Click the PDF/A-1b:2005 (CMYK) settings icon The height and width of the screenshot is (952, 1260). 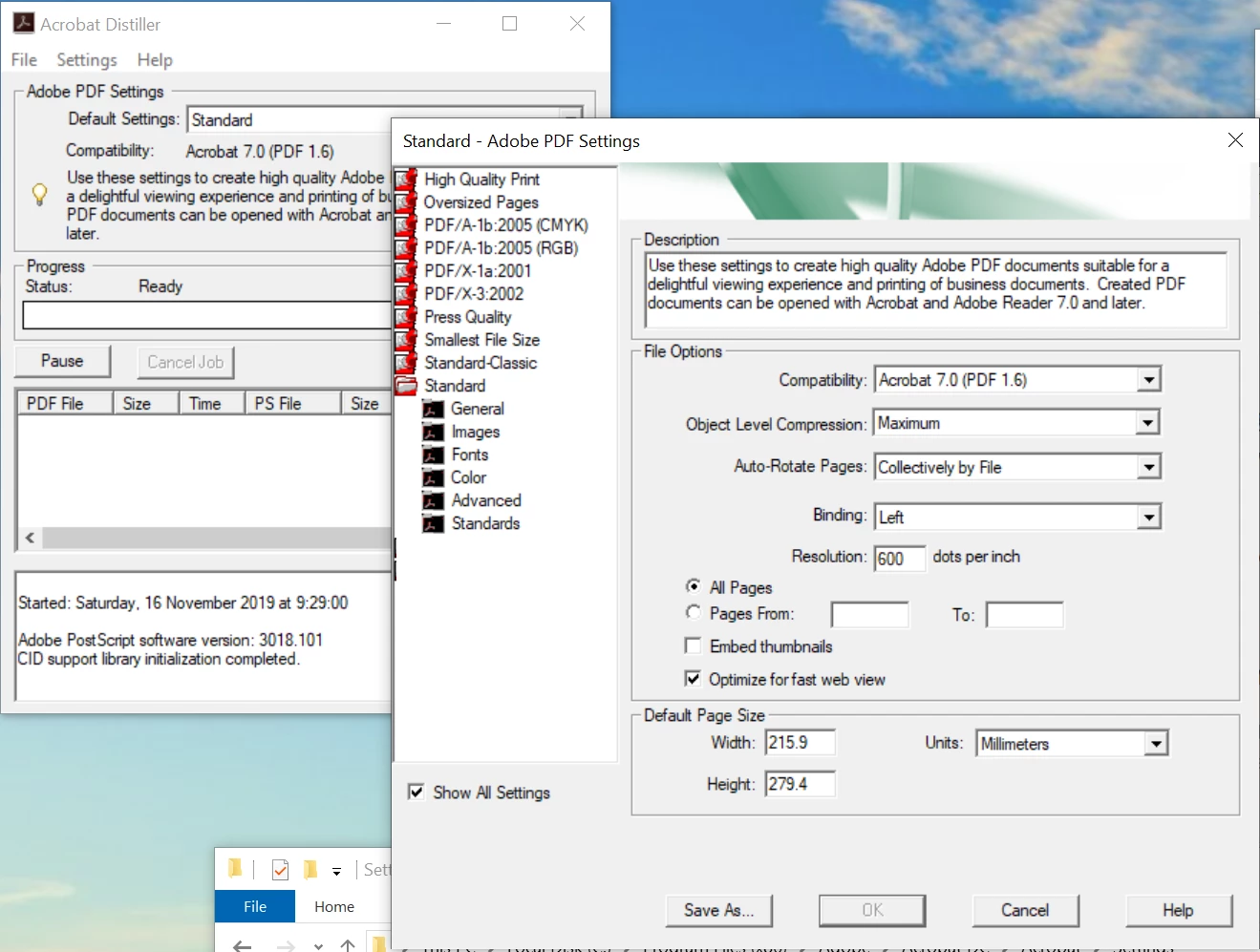pos(406,224)
